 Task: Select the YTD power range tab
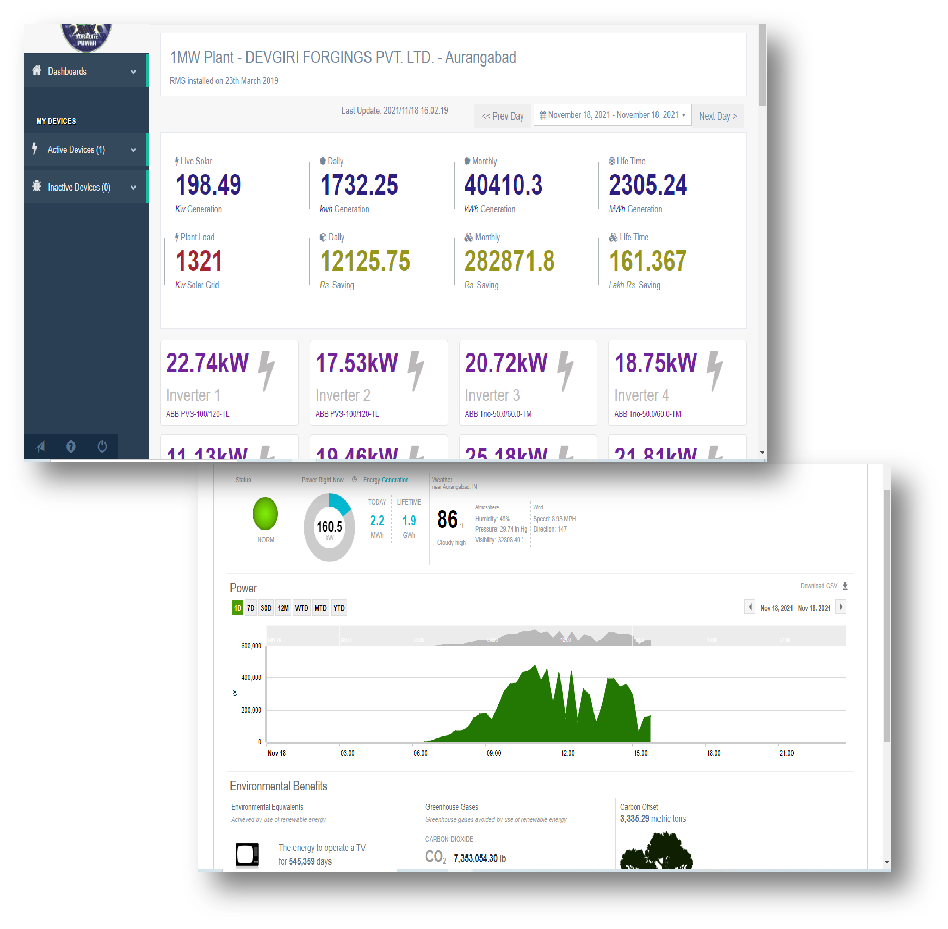point(339,608)
